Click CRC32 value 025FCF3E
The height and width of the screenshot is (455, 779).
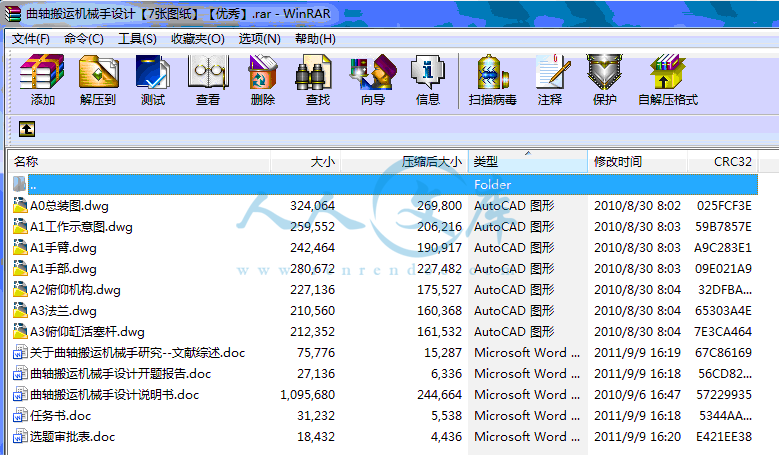(724, 205)
